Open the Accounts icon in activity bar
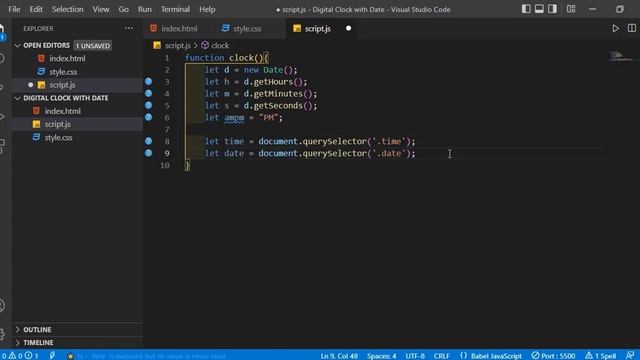Viewport: 640px width, 360px height. [2, 305]
